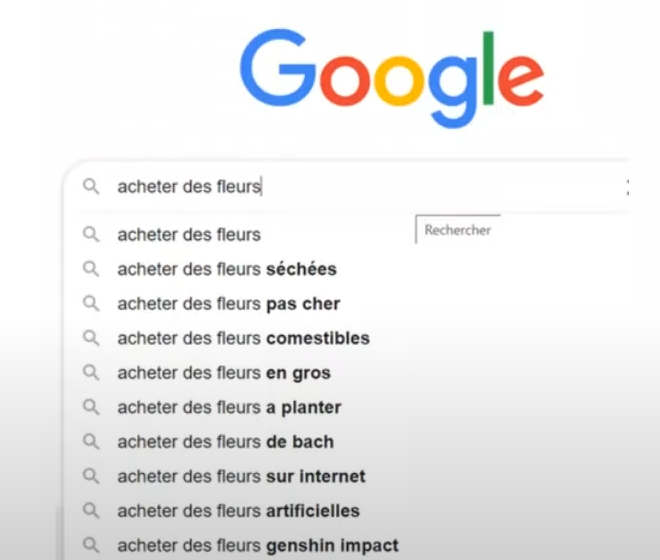660x560 pixels.
Task: Click the clear X at search box edge
Action: [627, 187]
